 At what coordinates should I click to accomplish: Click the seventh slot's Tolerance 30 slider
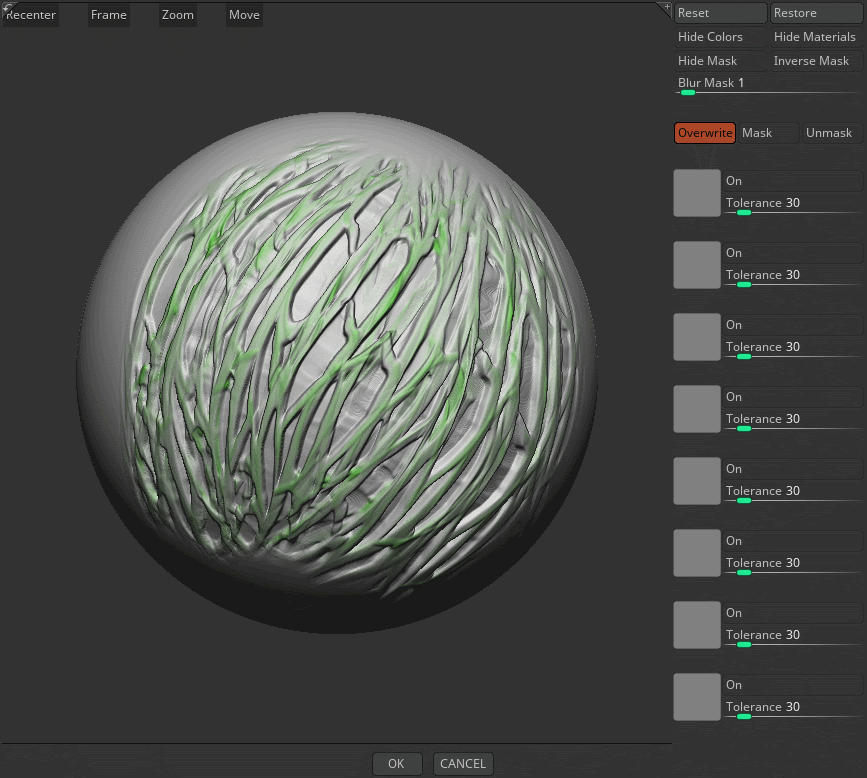[793, 637]
